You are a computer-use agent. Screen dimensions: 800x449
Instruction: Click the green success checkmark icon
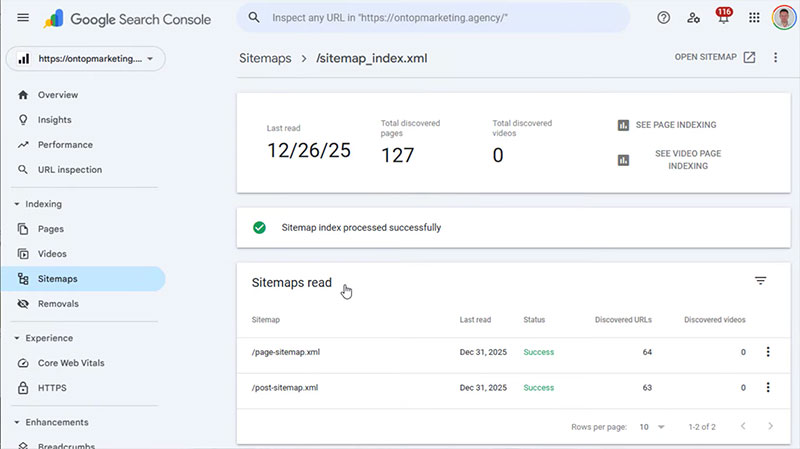coord(259,228)
